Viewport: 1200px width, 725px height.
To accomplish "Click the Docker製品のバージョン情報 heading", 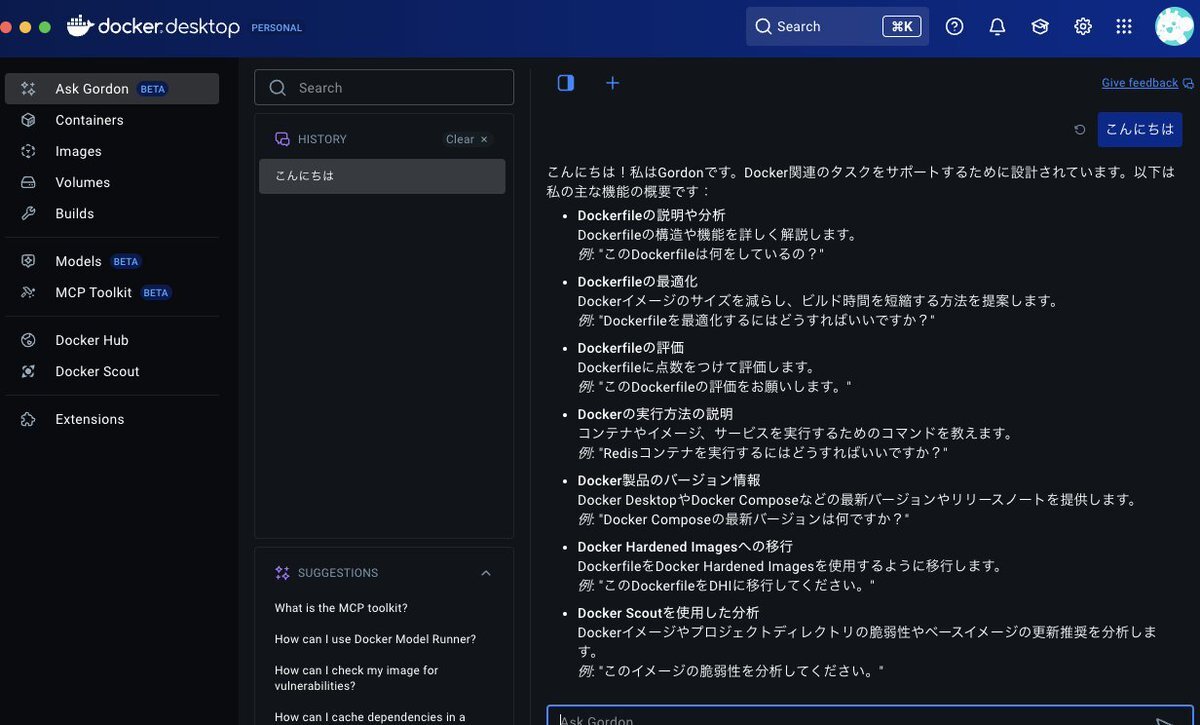I will [669, 480].
